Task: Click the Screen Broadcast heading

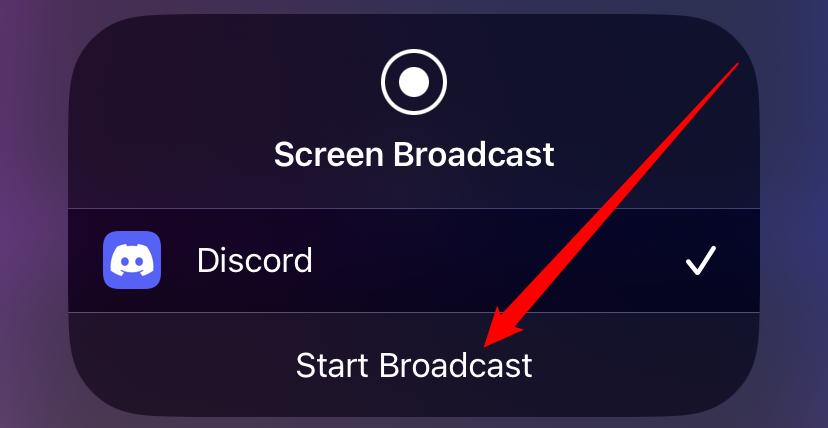Action: 414,155
